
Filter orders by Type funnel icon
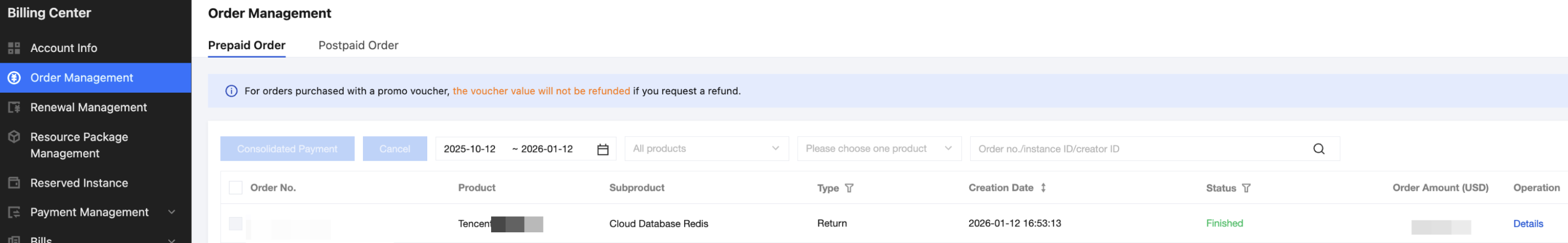[849, 188]
